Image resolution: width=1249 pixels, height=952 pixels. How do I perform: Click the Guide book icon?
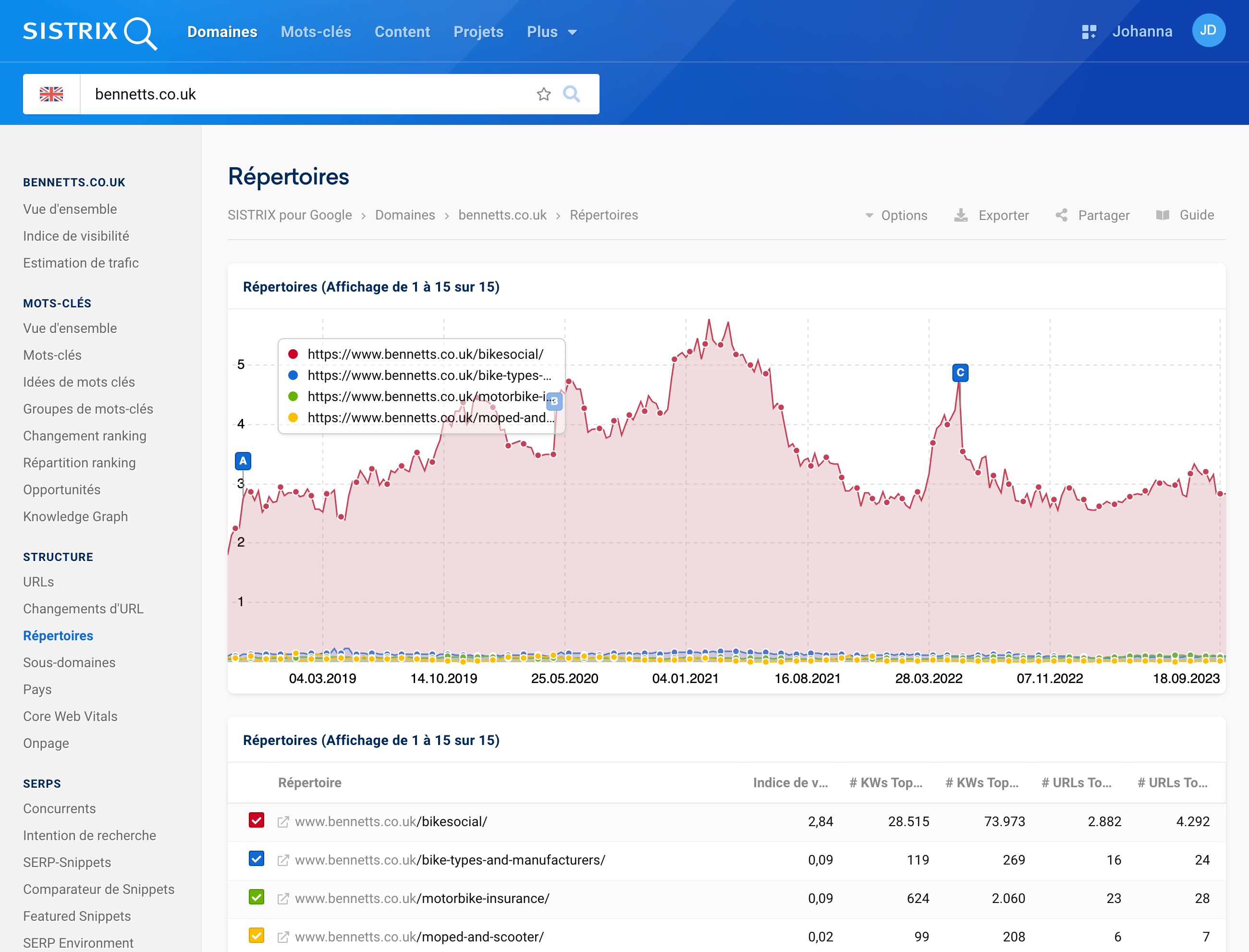coord(1163,215)
